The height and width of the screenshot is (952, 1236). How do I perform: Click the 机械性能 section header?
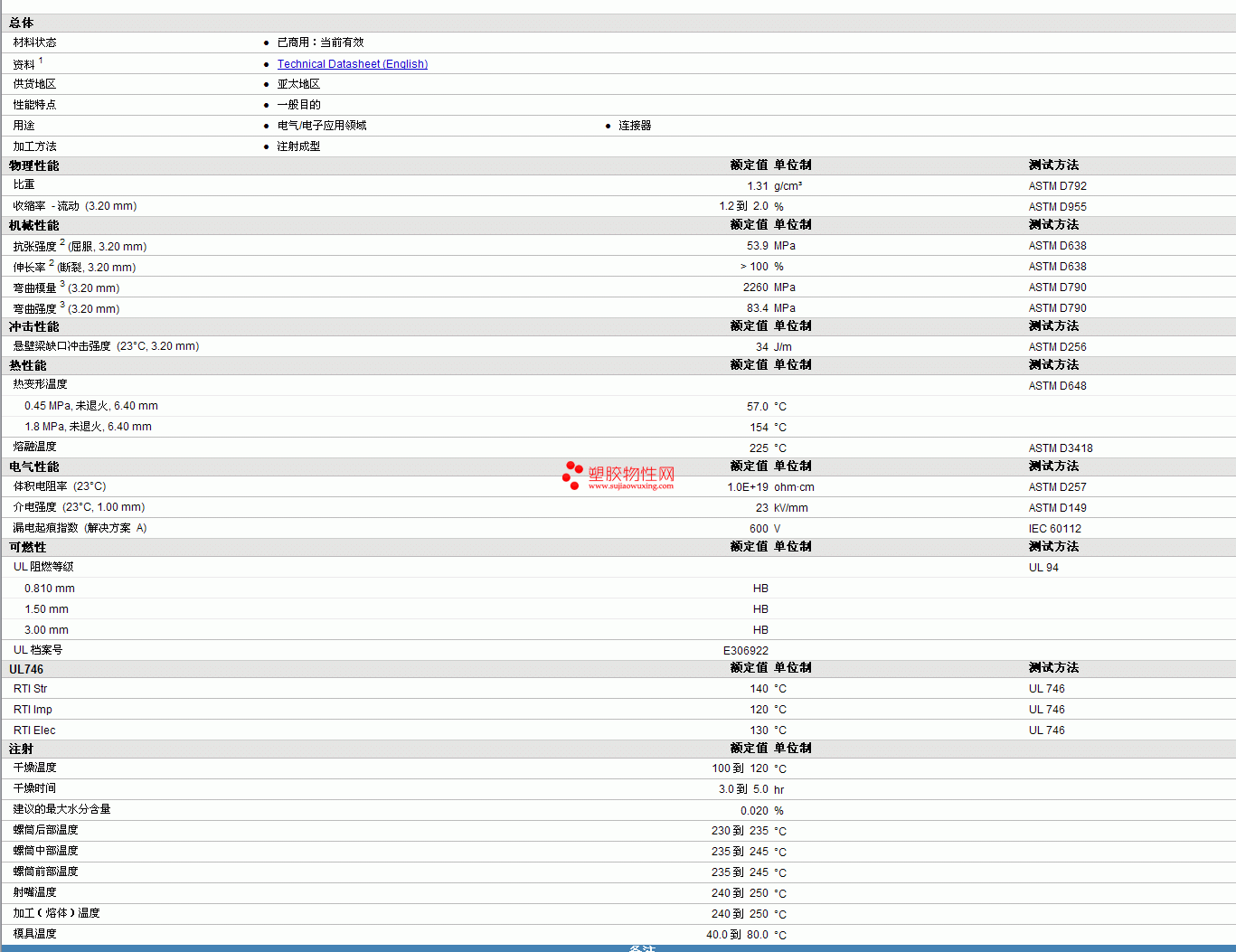[34, 225]
